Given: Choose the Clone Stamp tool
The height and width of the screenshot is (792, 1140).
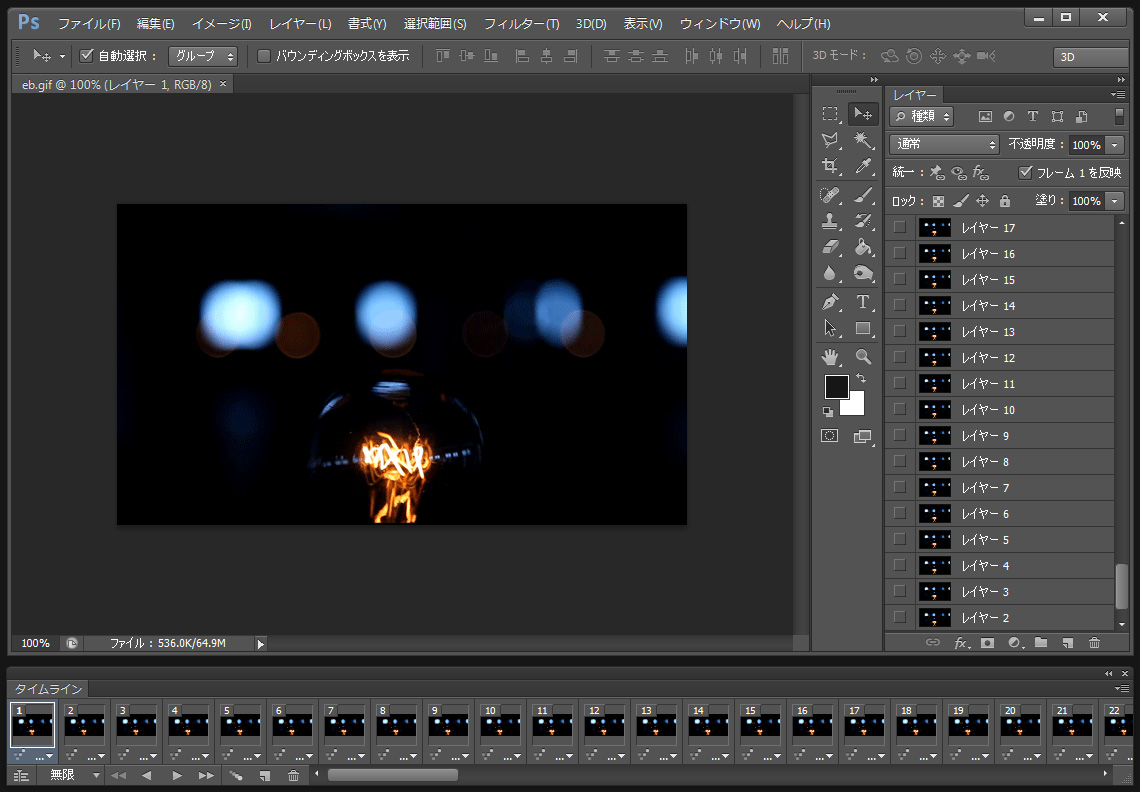Looking at the screenshot, I should (x=830, y=221).
